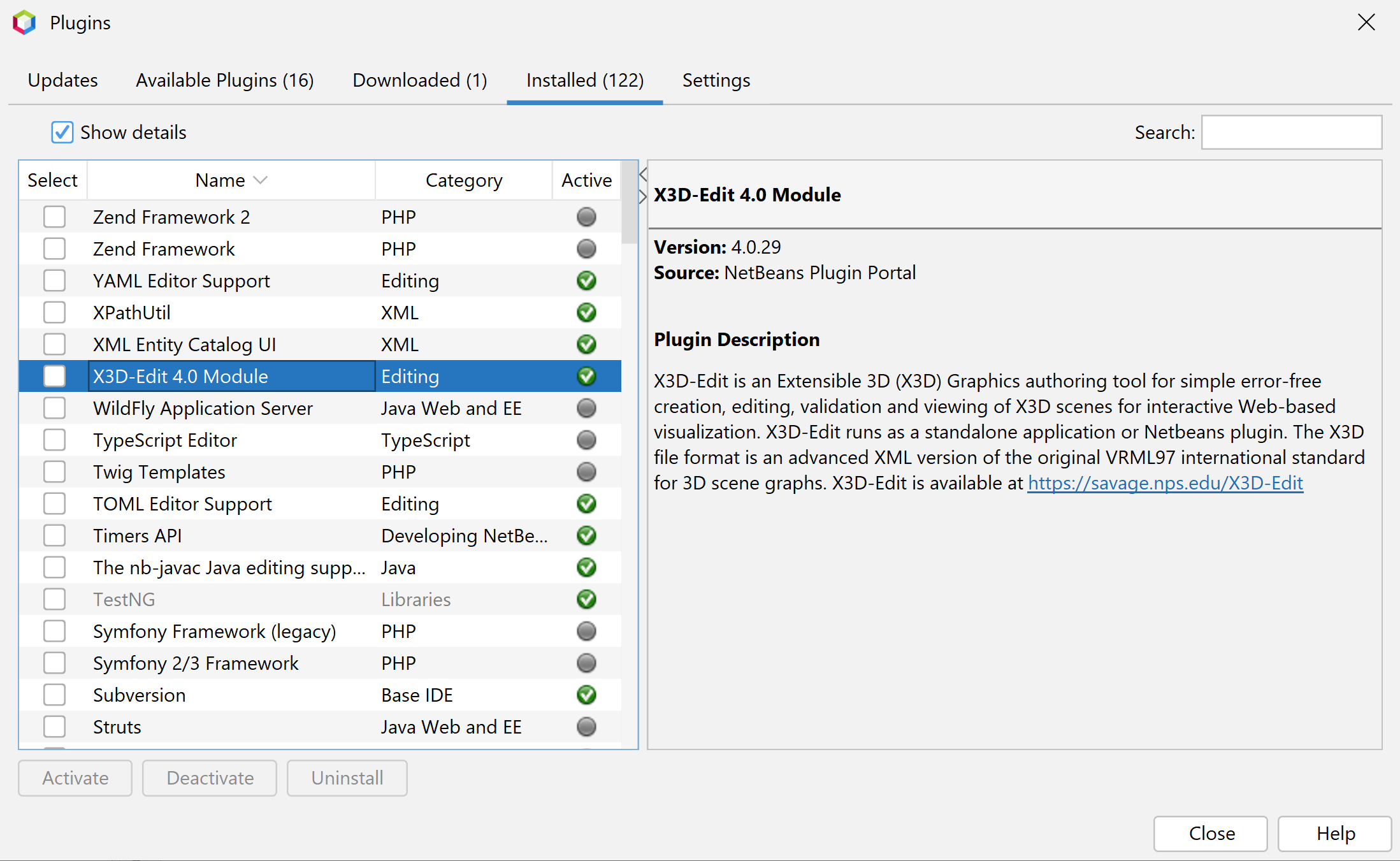The height and width of the screenshot is (861, 1400).
Task: Click gray inactive icon for WildFly Application Server
Action: [586, 408]
